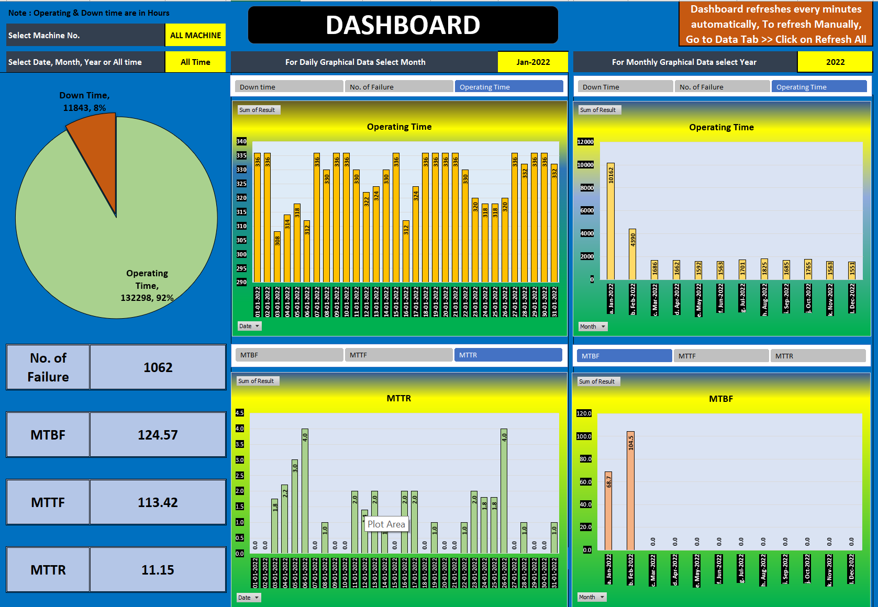
Task: Open the Jan-2022 month selector cell
Action: 532,62
